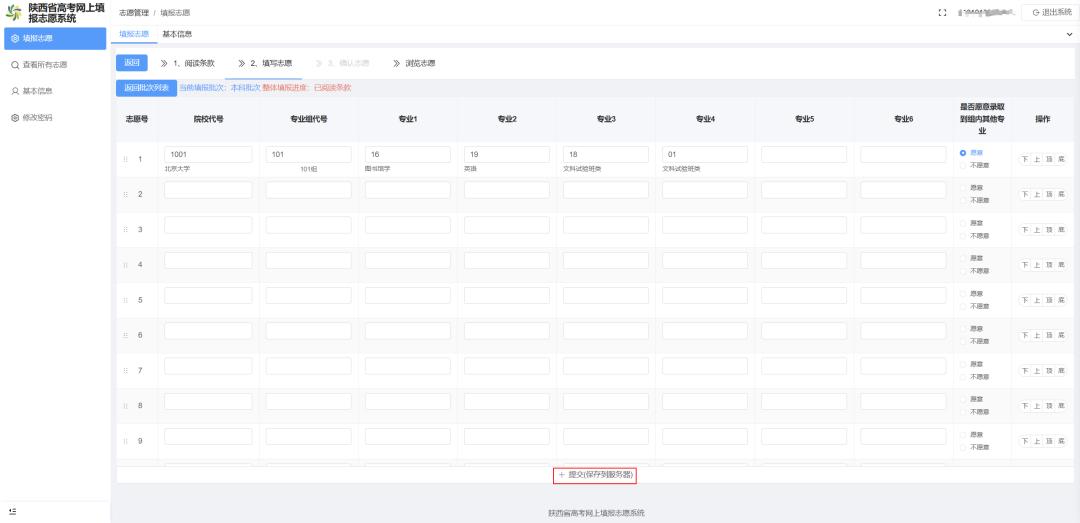The image size is (1080, 523).
Task: Click the 下 (move down) icon in row 1
Action: tap(1024, 159)
